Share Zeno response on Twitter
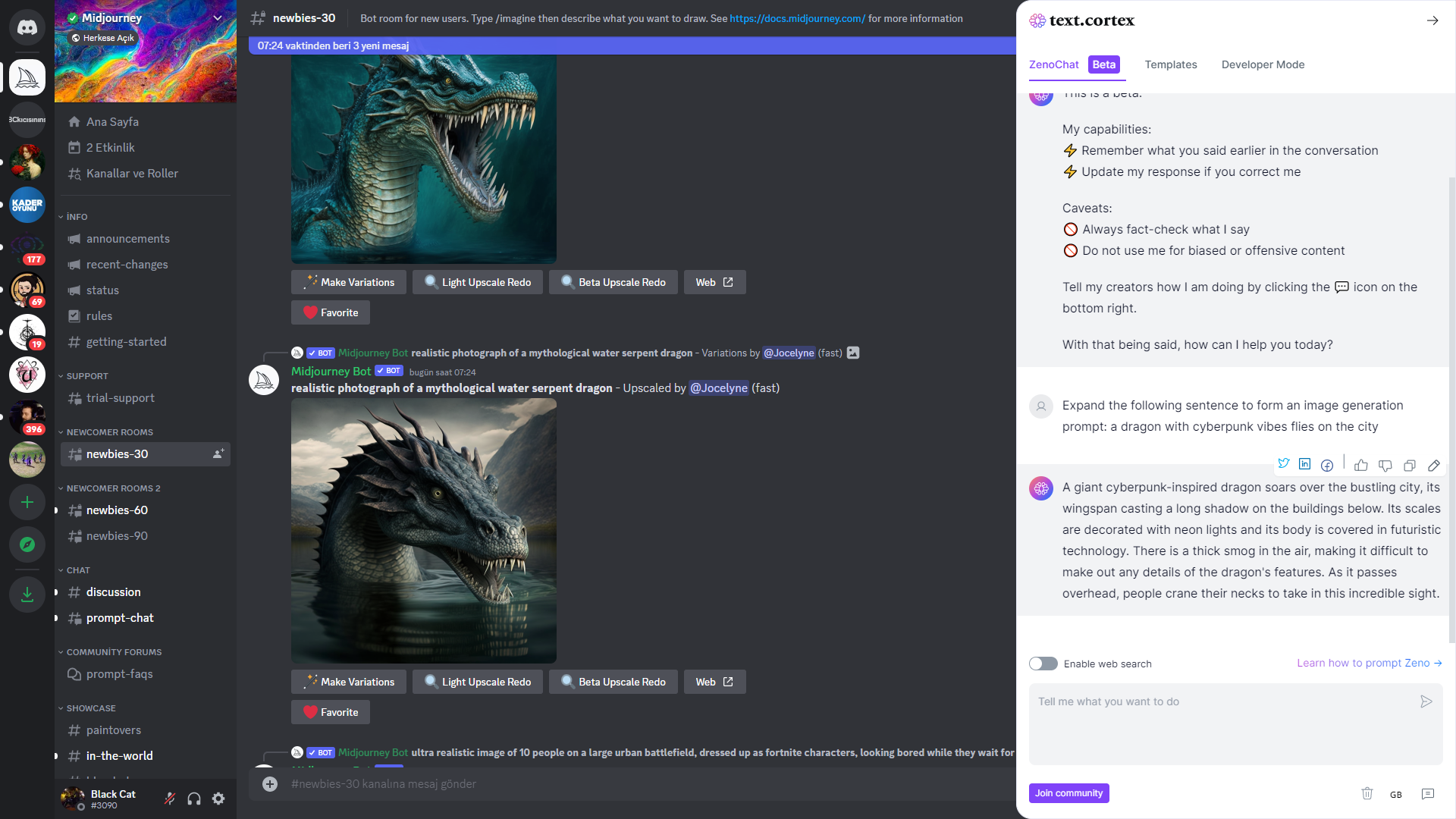The height and width of the screenshot is (819, 1456). pos(1283,463)
